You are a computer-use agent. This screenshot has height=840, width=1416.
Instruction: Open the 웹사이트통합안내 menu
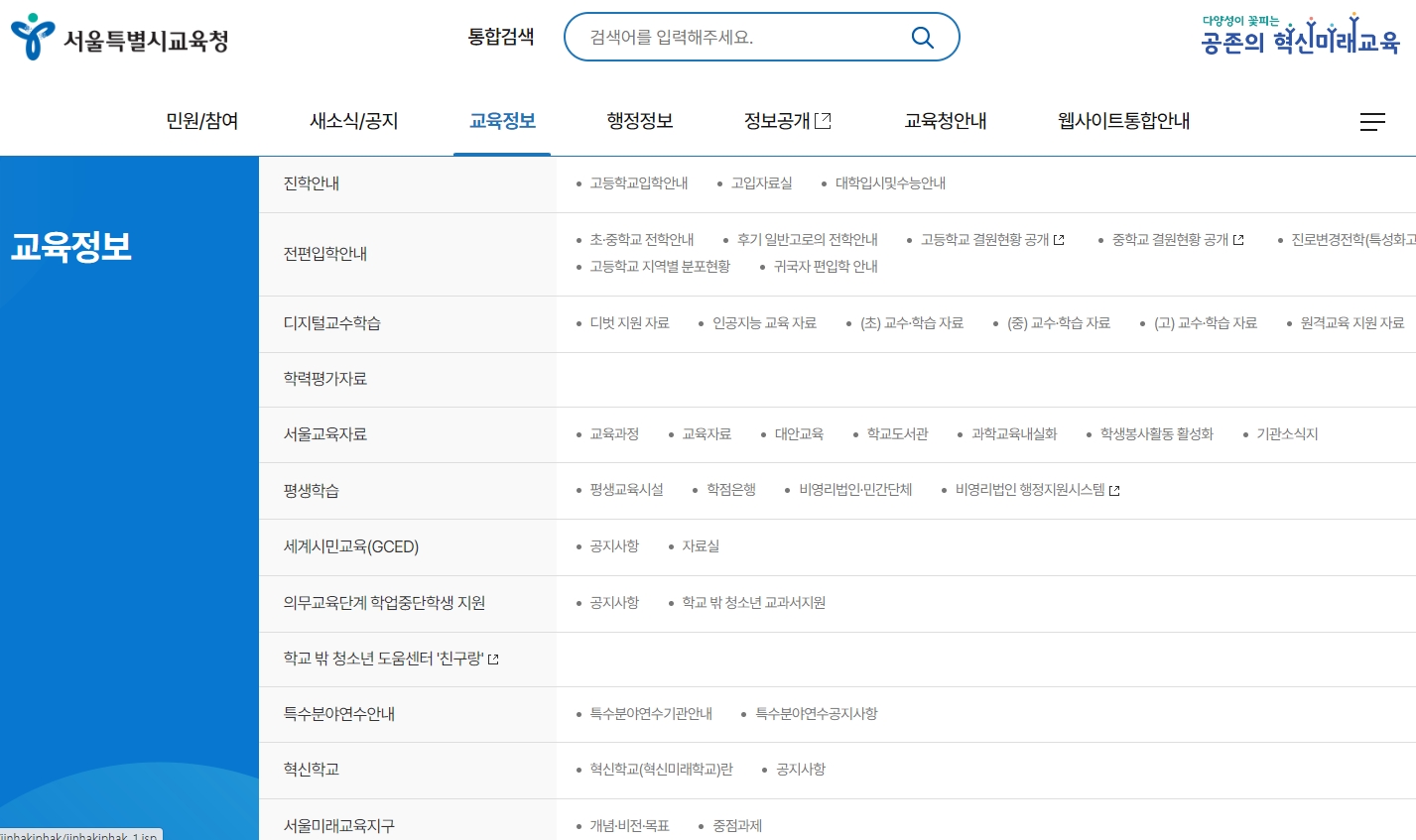click(1124, 121)
